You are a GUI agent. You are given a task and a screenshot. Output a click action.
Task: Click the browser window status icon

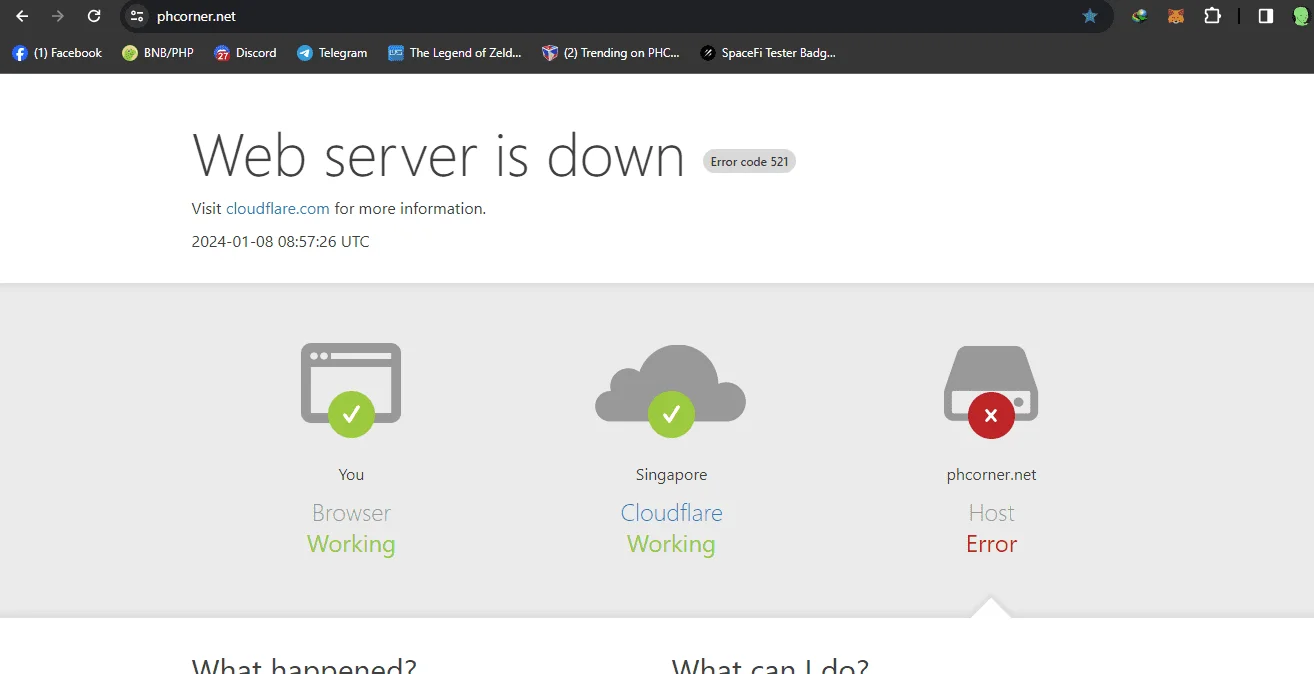click(351, 390)
